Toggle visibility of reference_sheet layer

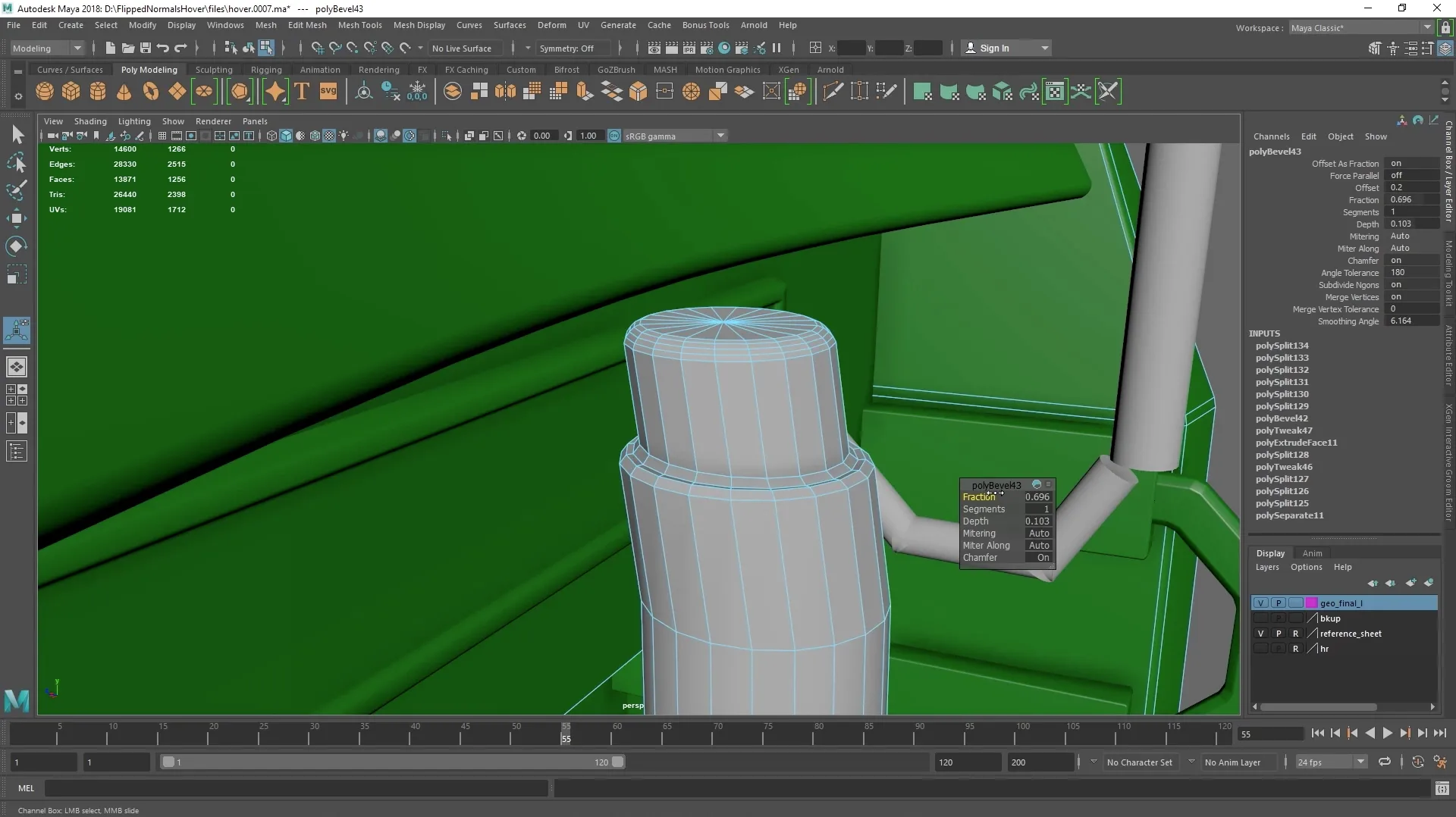[x=1260, y=634]
